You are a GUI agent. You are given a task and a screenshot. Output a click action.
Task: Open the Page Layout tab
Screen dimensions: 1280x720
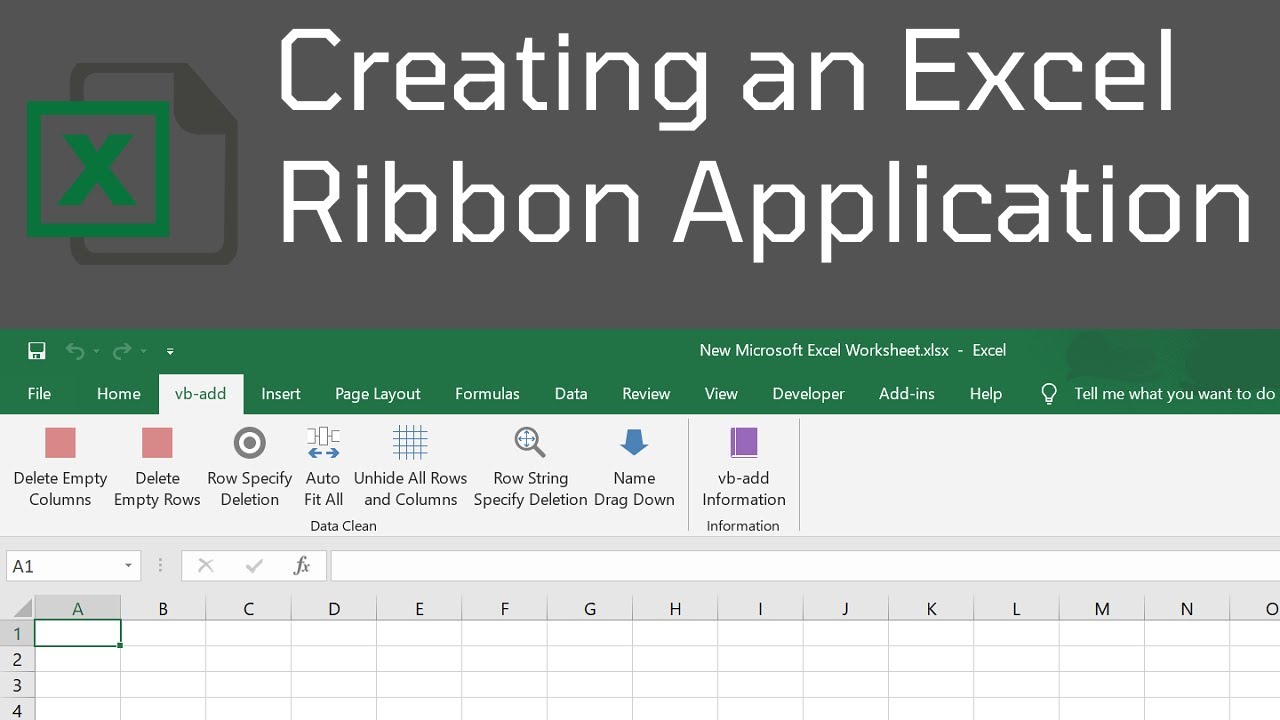point(378,394)
